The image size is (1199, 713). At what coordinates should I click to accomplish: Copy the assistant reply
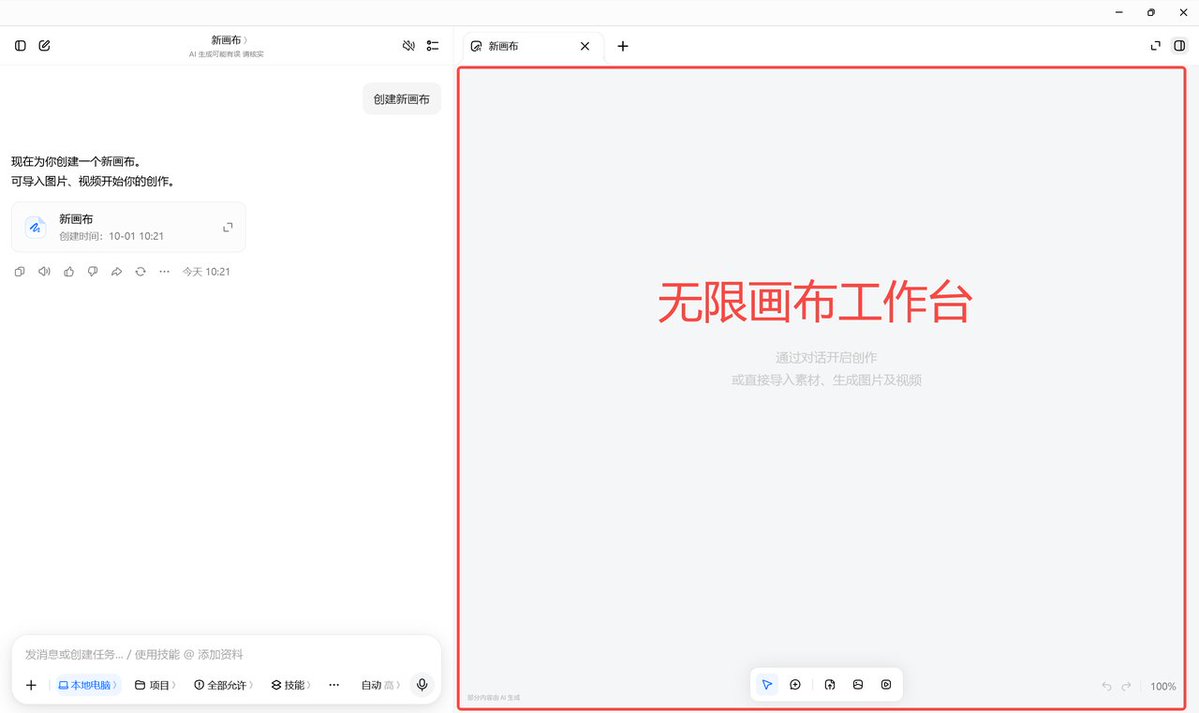click(x=20, y=272)
